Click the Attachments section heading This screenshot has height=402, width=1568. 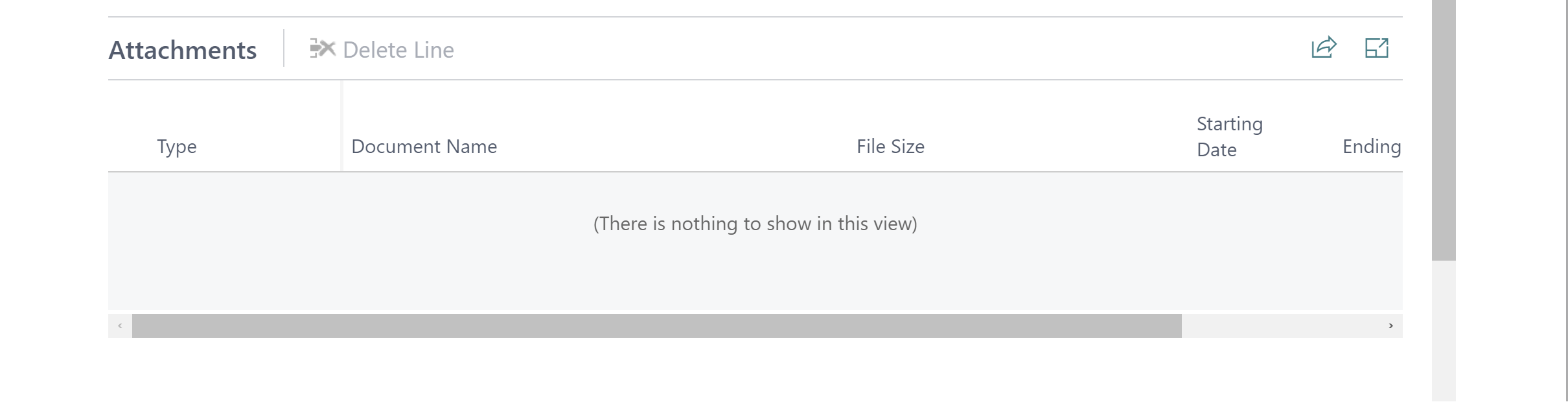click(183, 51)
